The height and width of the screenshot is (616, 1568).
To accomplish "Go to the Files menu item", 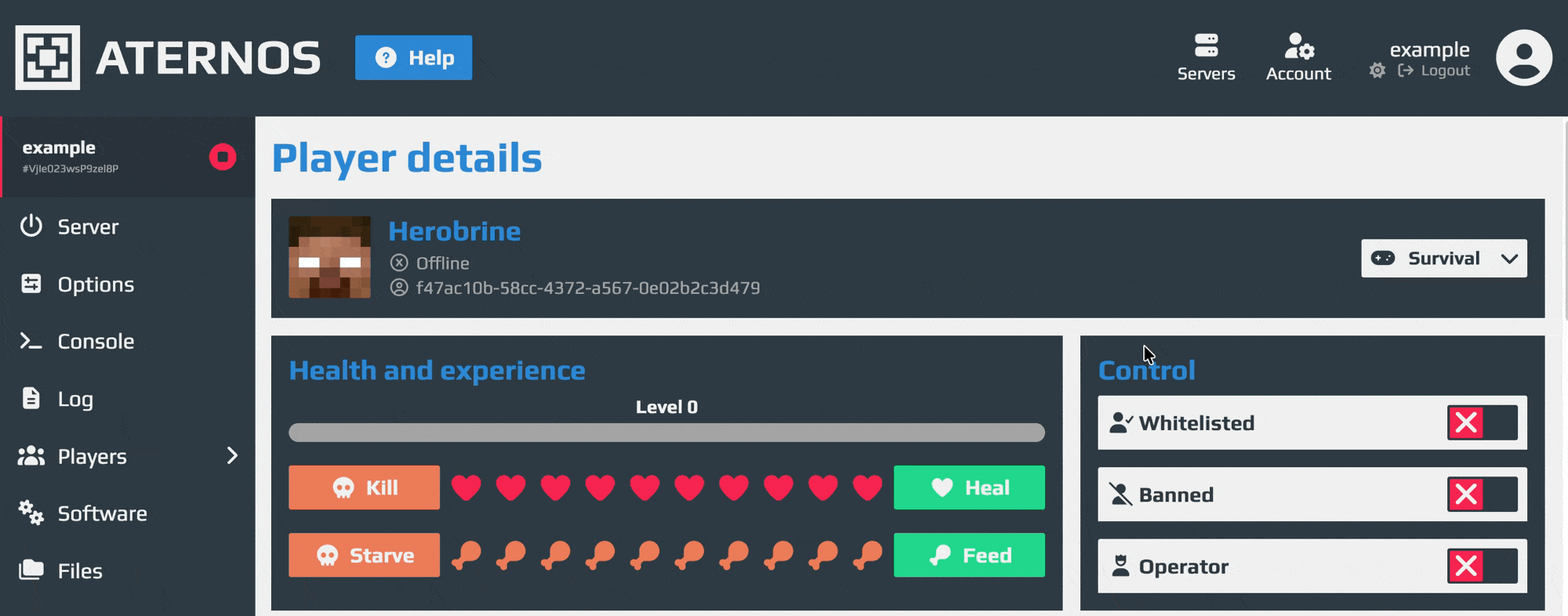I will (x=80, y=571).
